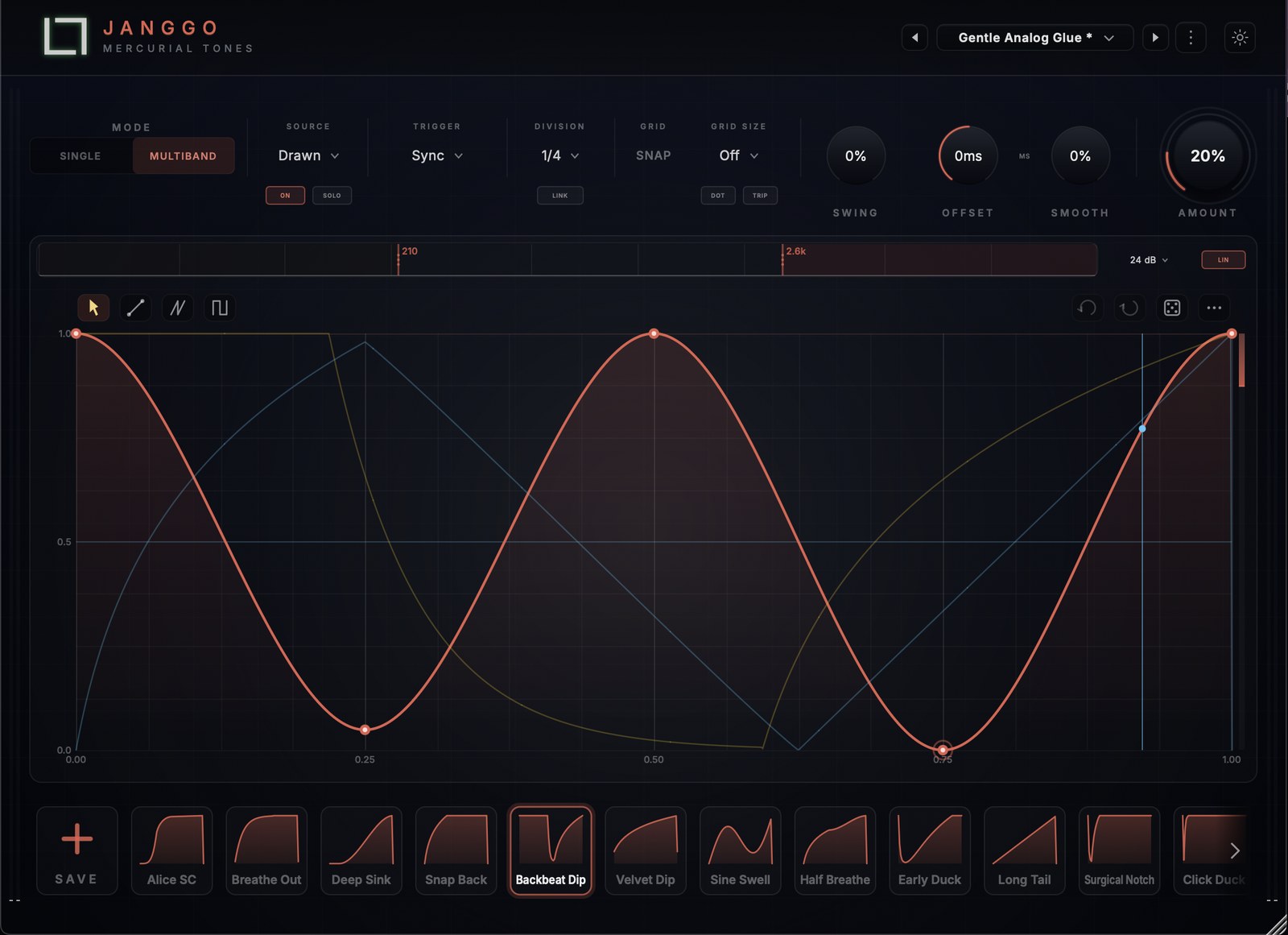Image resolution: width=1288 pixels, height=935 pixels.
Task: Click the blue playhead position dot
Action: [1142, 428]
